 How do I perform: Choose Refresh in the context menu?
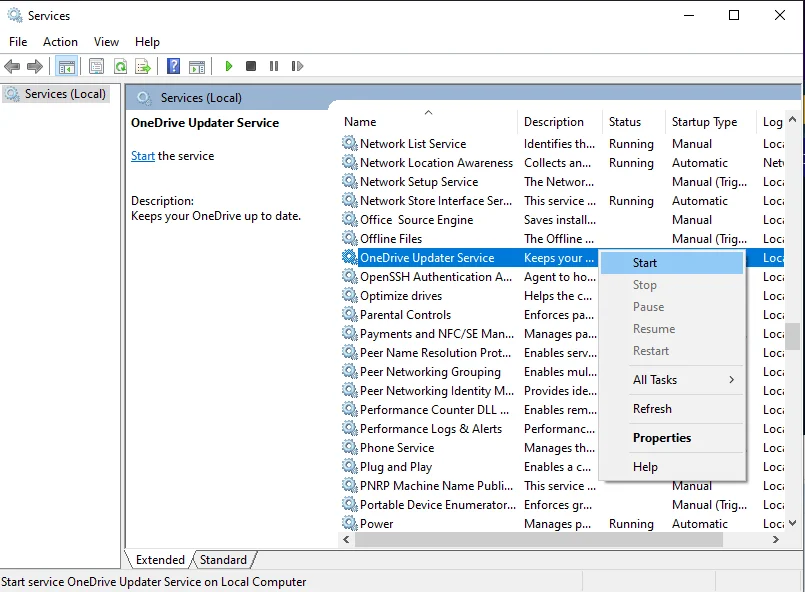[672, 409]
